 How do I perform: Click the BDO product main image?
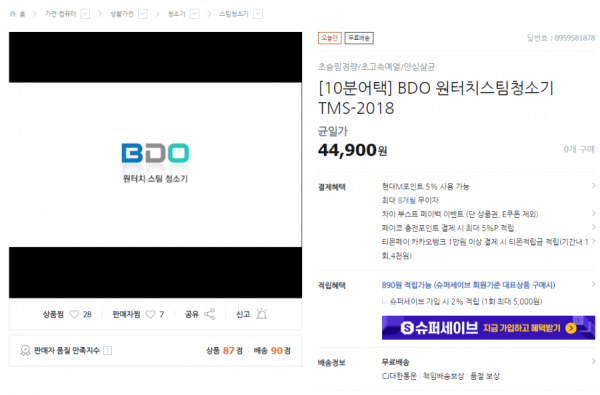(155, 165)
